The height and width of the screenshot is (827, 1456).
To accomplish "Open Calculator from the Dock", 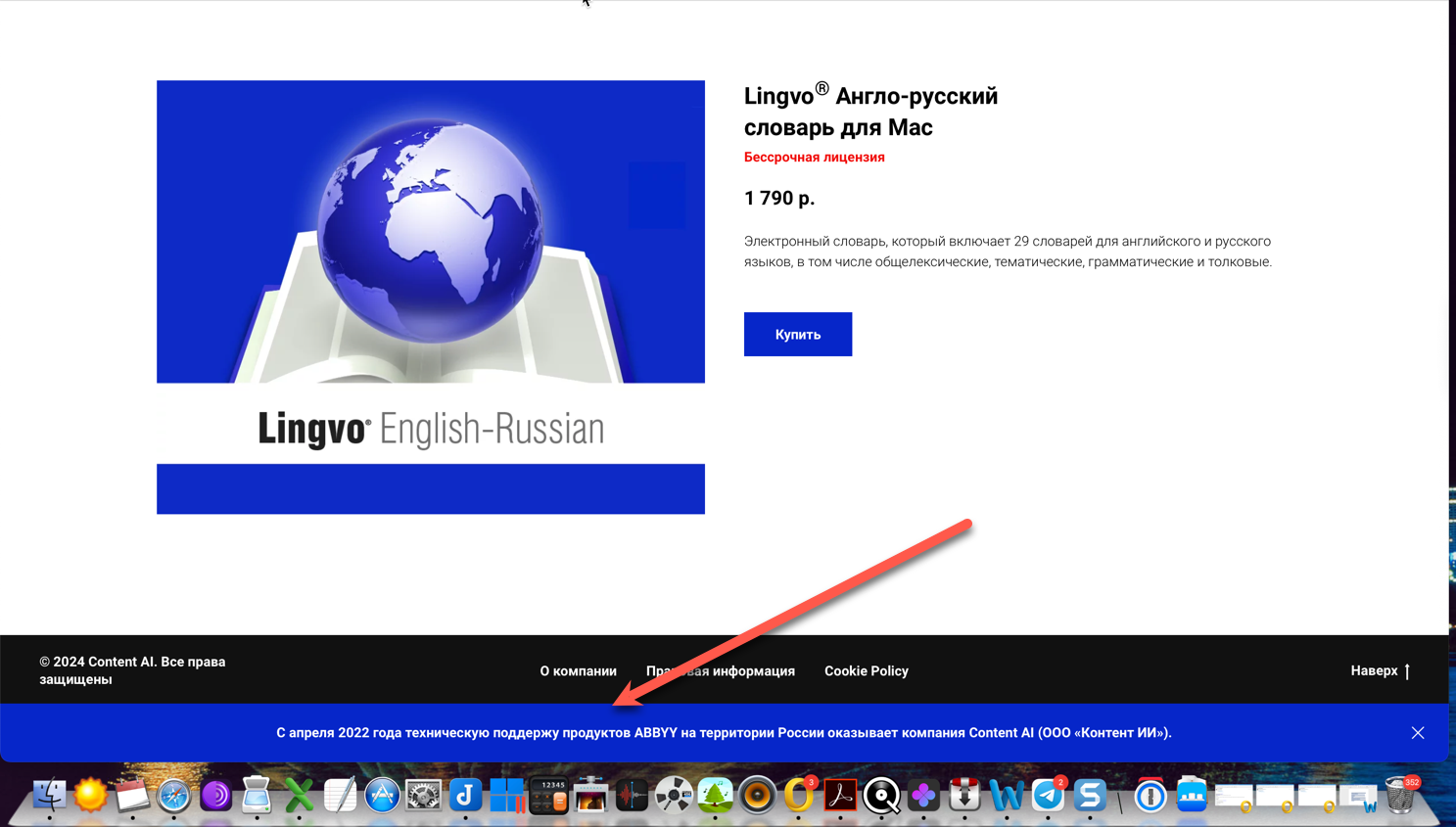I will coord(548,795).
